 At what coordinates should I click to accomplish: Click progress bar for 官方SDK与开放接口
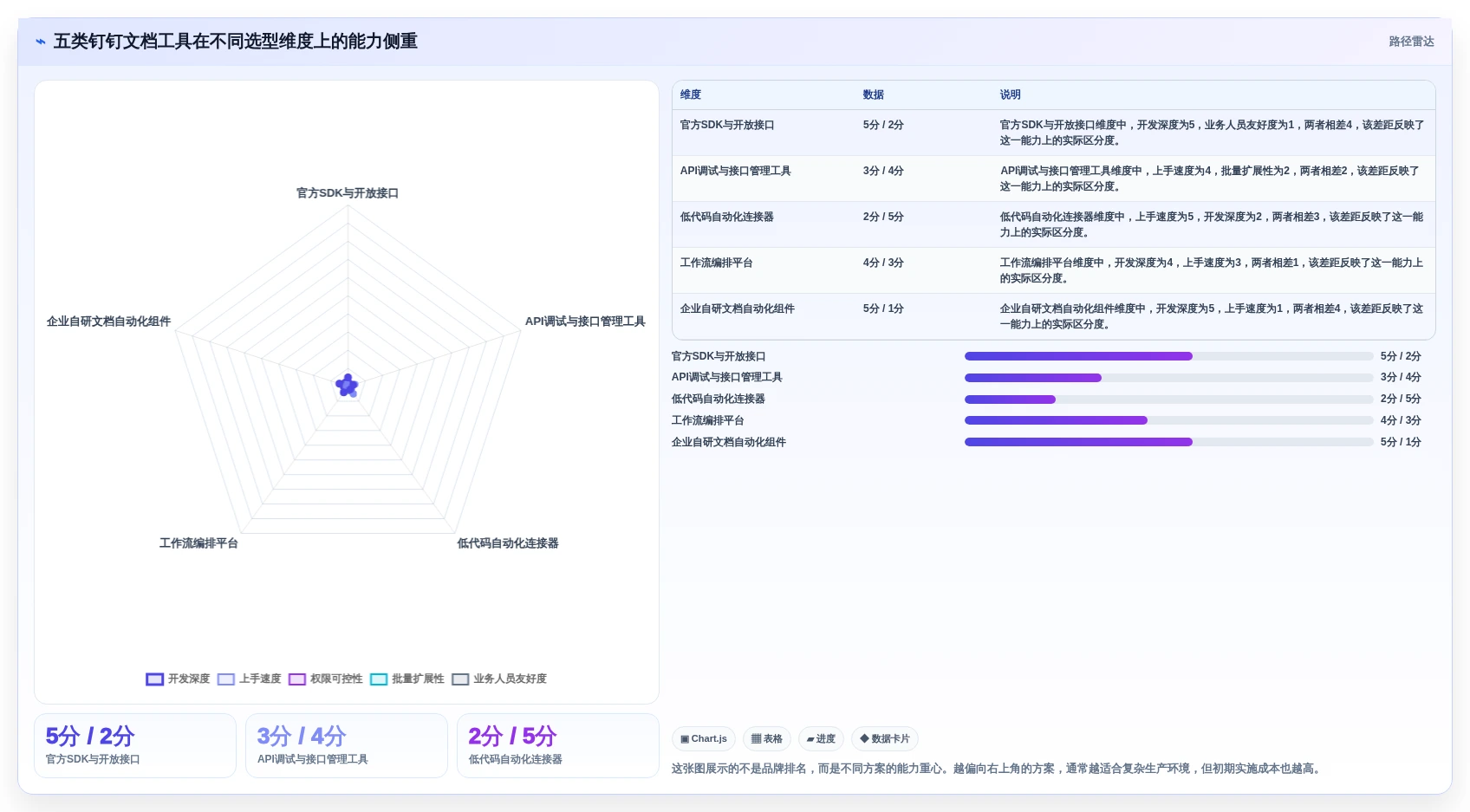(1169, 356)
